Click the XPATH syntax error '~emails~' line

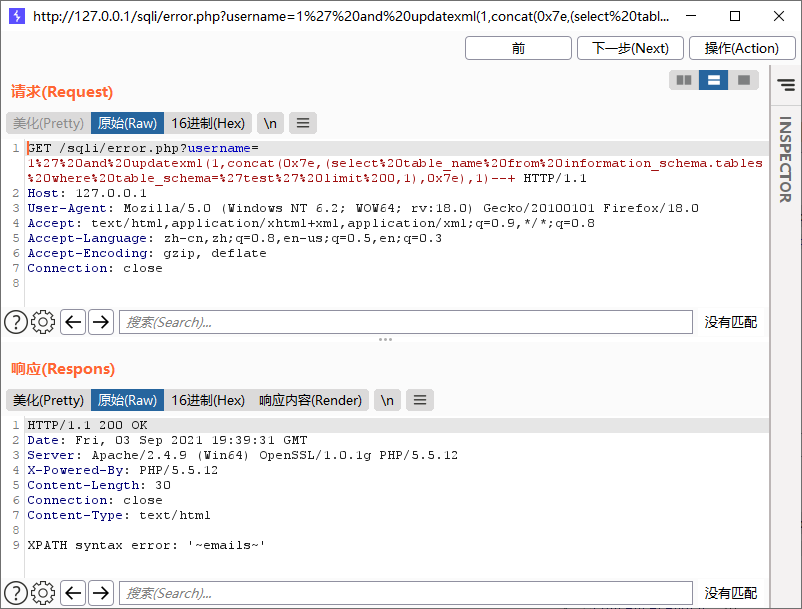pos(146,545)
